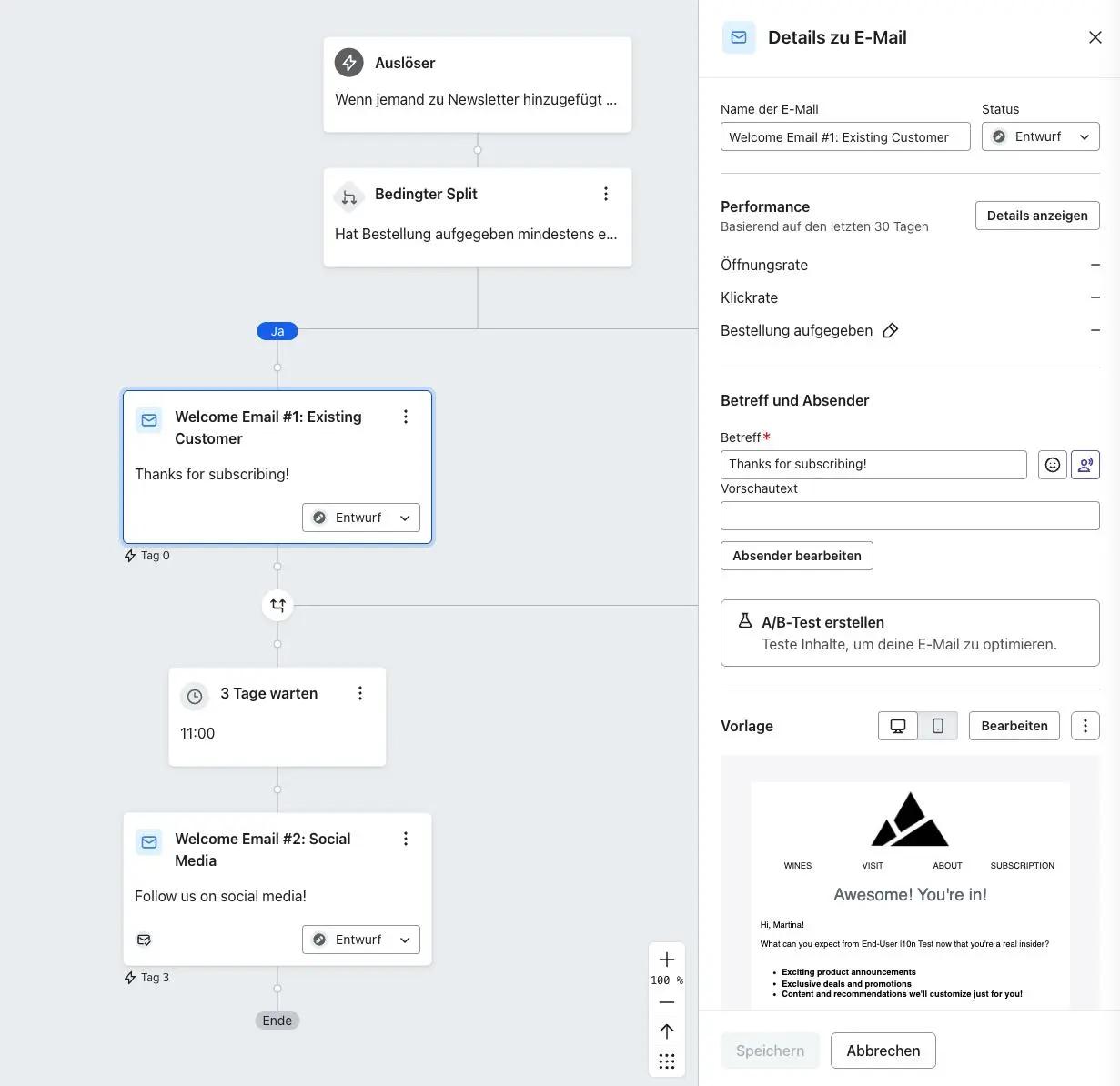Click the Auslöser lightning trigger icon
The height and width of the screenshot is (1086, 1120).
[348, 63]
